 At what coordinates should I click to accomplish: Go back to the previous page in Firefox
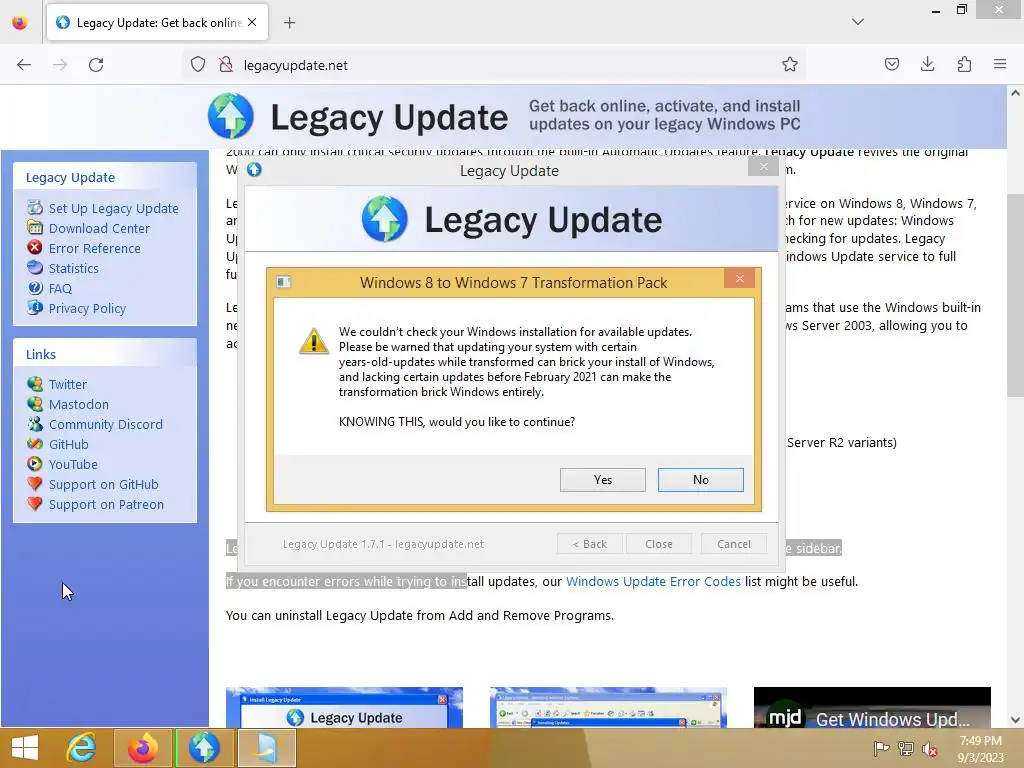tap(24, 65)
